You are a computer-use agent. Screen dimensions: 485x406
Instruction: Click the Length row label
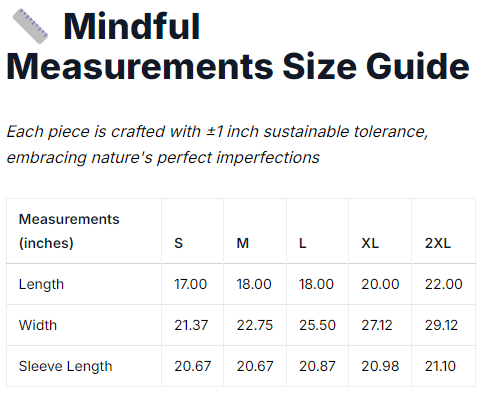41,284
